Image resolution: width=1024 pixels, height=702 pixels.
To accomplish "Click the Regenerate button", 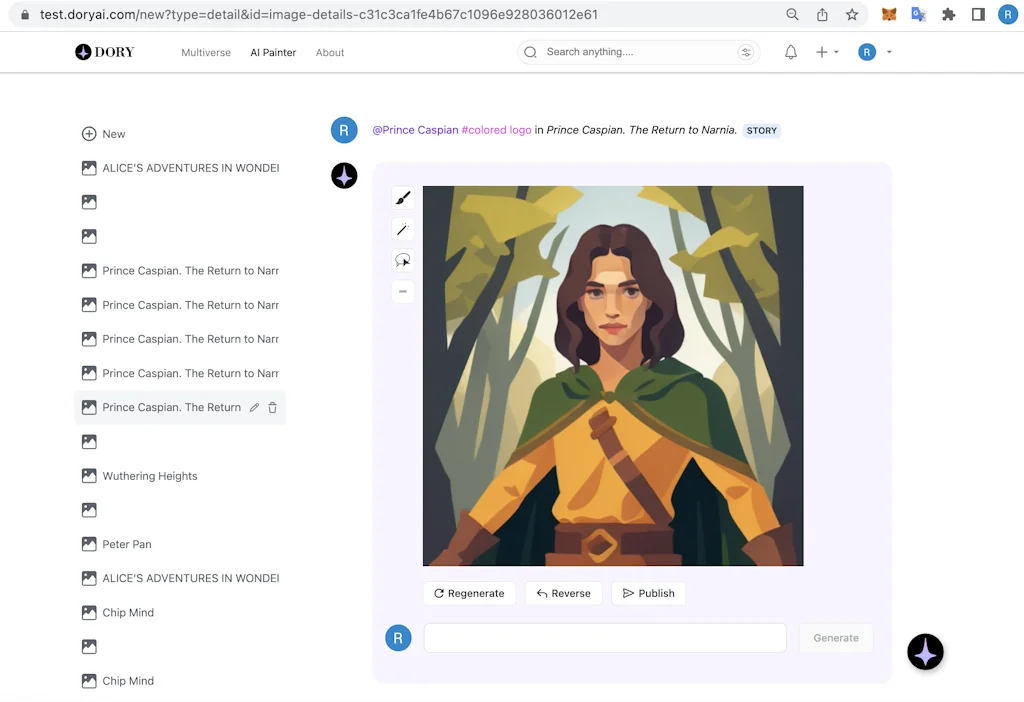I will pyautogui.click(x=469, y=593).
